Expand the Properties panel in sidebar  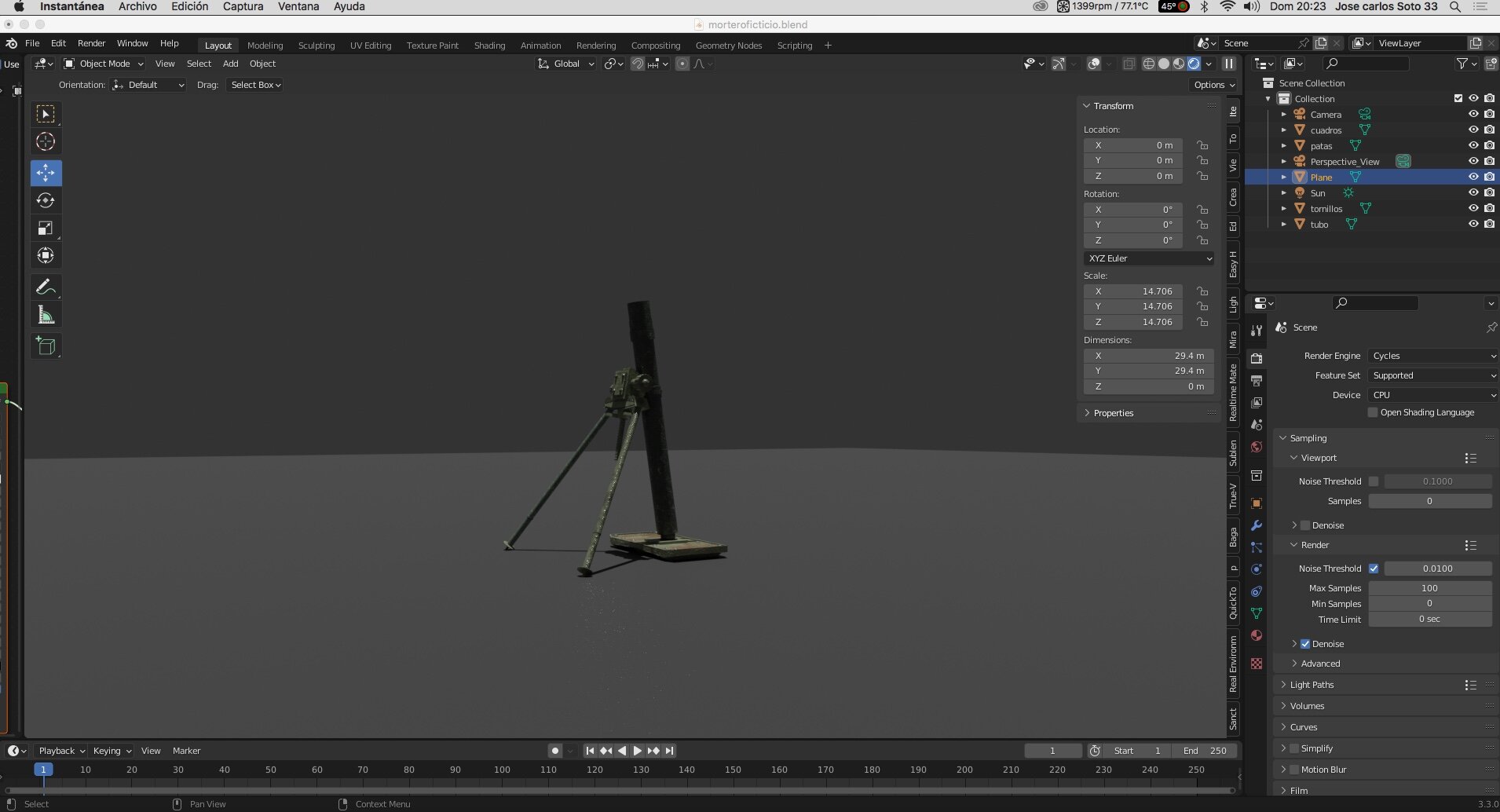click(x=1113, y=413)
